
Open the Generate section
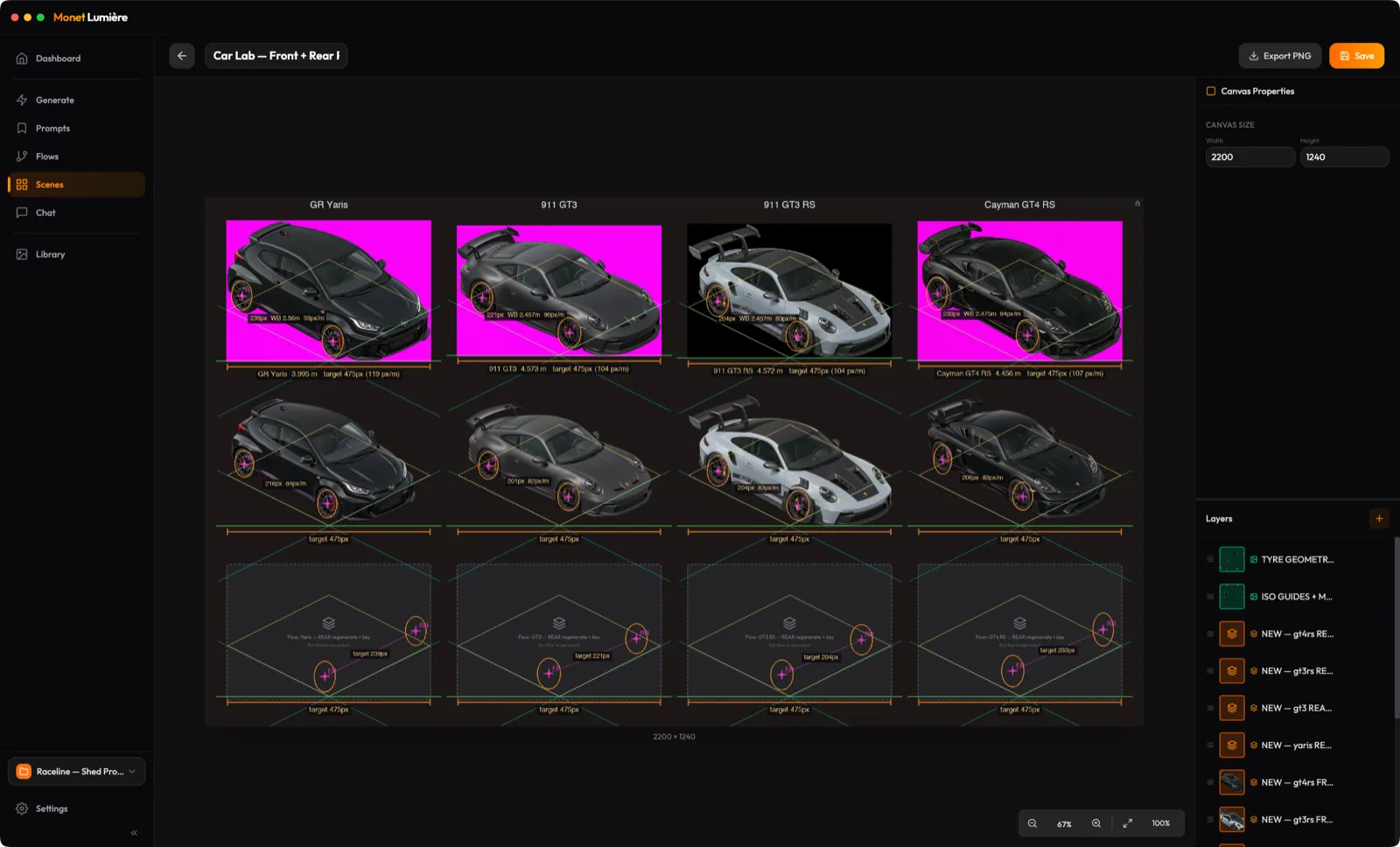77,101
